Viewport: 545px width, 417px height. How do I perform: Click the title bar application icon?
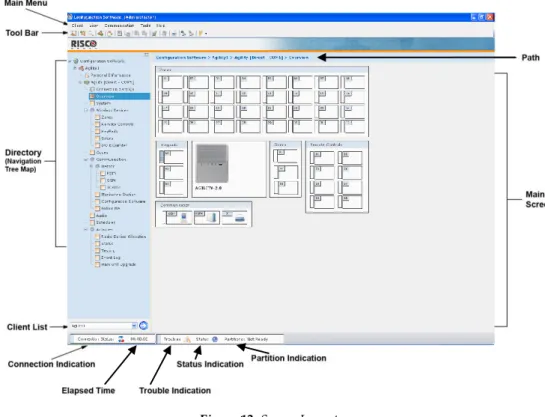[x=70, y=17]
